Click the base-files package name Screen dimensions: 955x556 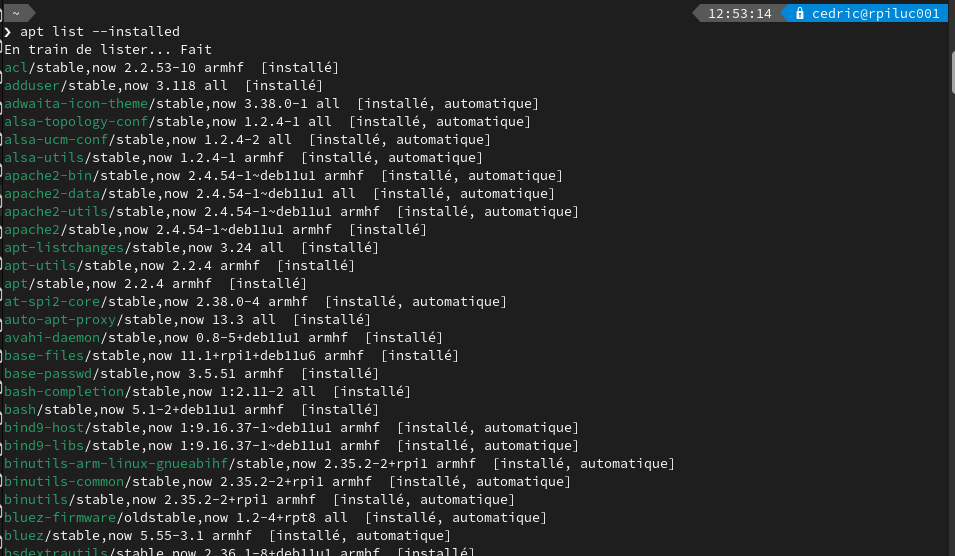pyautogui.click(x=44, y=356)
